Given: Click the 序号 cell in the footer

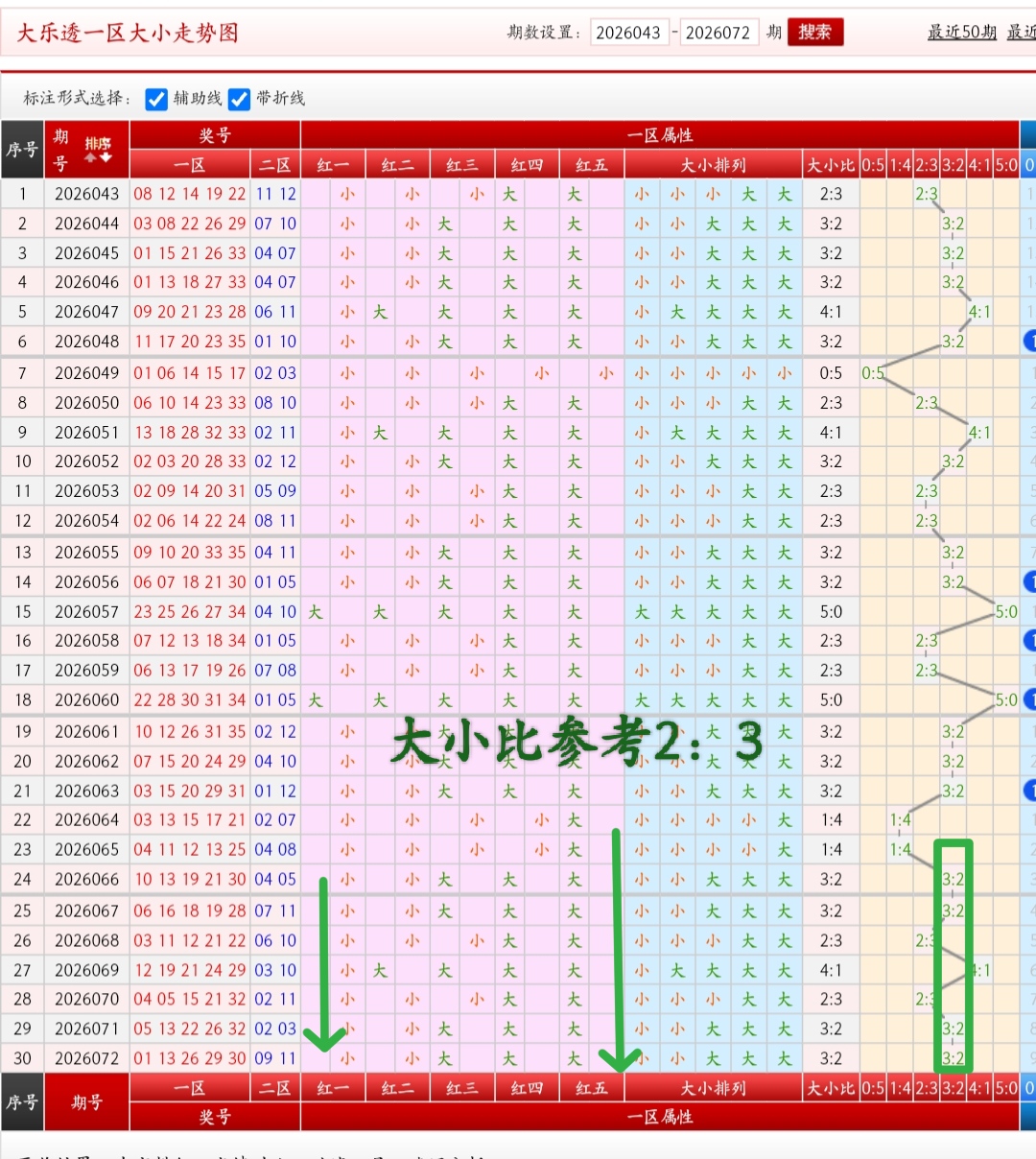Looking at the screenshot, I should point(22,1102).
